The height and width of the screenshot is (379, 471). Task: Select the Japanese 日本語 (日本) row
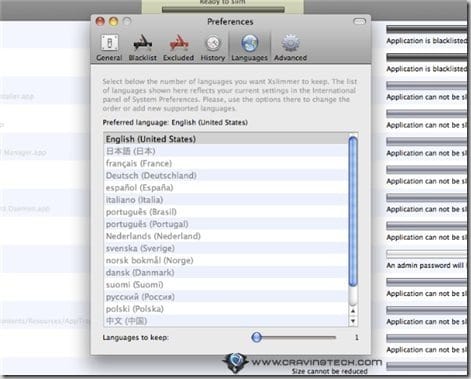tap(226, 151)
